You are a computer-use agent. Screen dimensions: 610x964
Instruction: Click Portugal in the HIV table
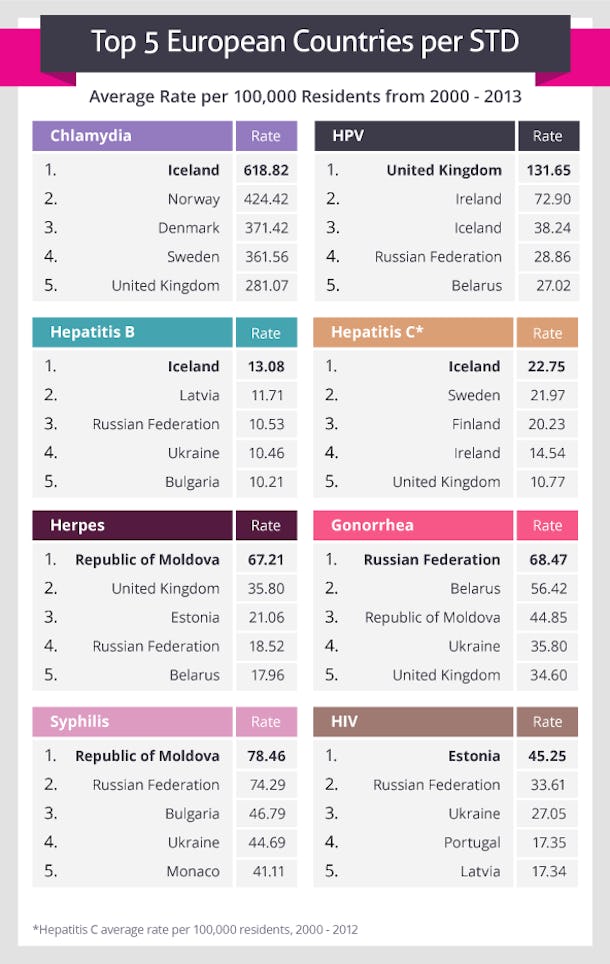472,842
